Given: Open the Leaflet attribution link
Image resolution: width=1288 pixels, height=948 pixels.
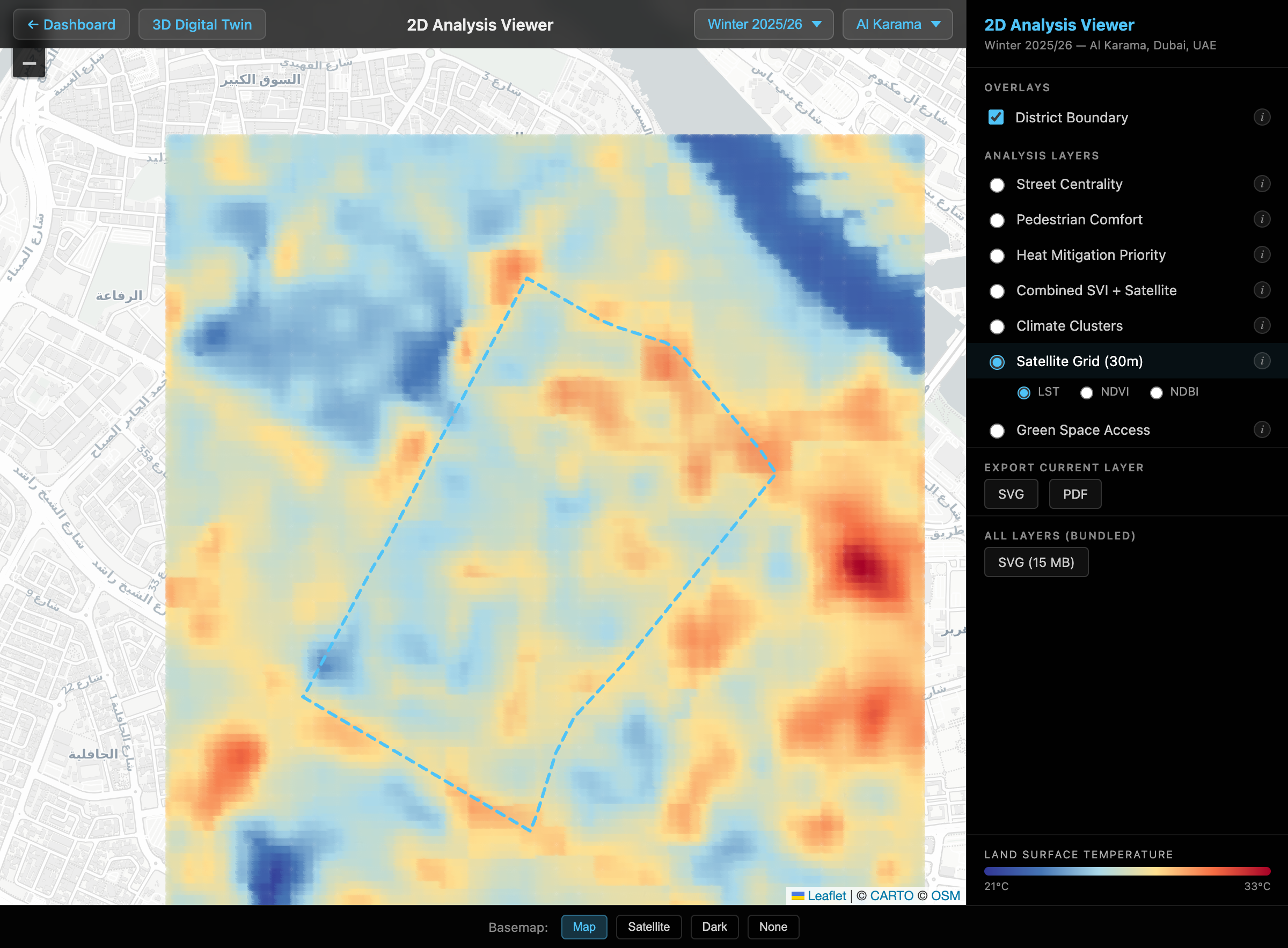Looking at the screenshot, I should tap(826, 896).
